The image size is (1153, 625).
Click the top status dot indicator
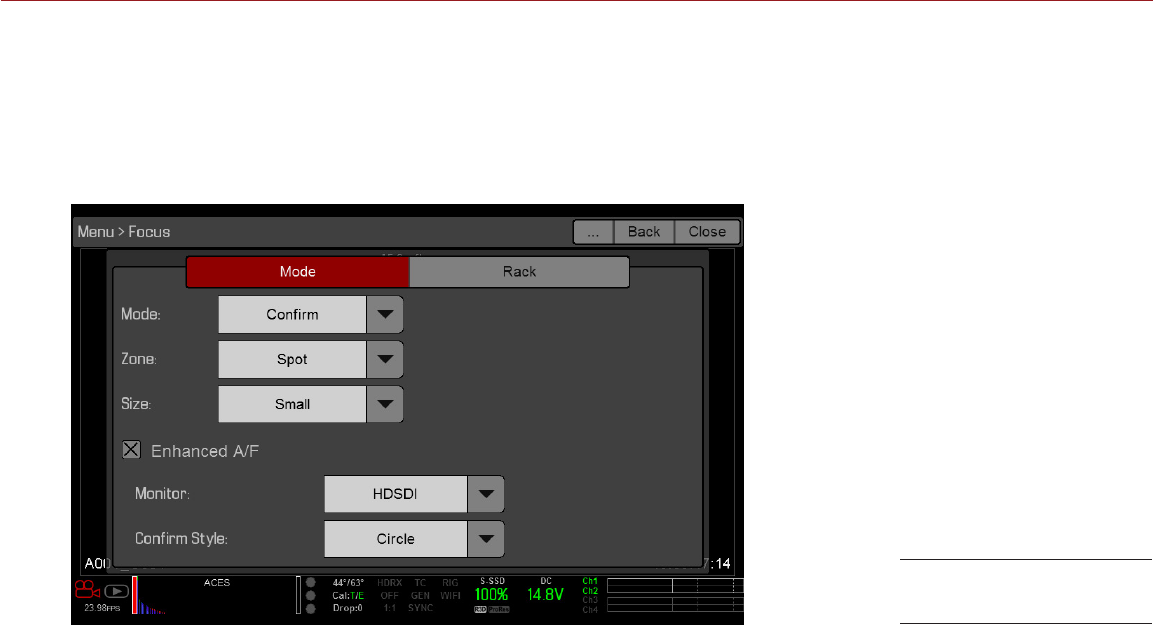click(310, 582)
